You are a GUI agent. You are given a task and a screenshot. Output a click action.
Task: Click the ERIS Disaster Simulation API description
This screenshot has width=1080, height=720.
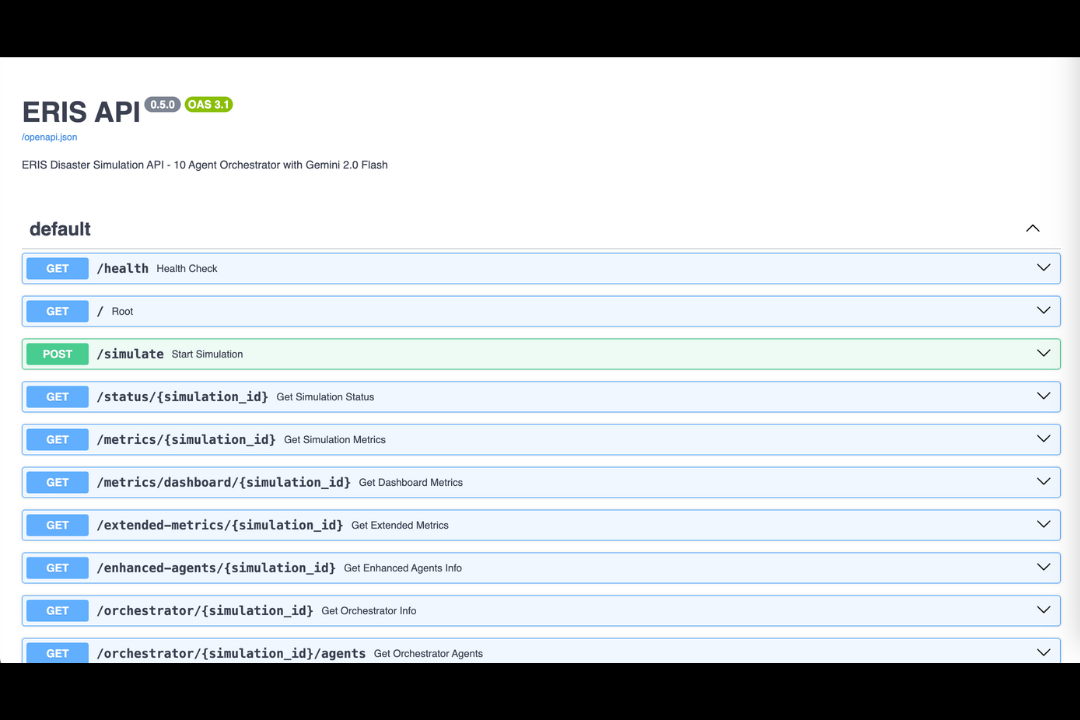pyautogui.click(x=205, y=165)
